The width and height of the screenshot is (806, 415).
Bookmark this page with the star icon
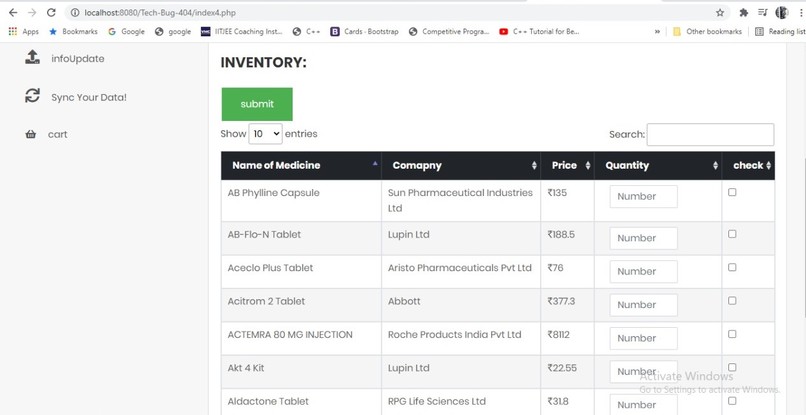[x=720, y=12]
